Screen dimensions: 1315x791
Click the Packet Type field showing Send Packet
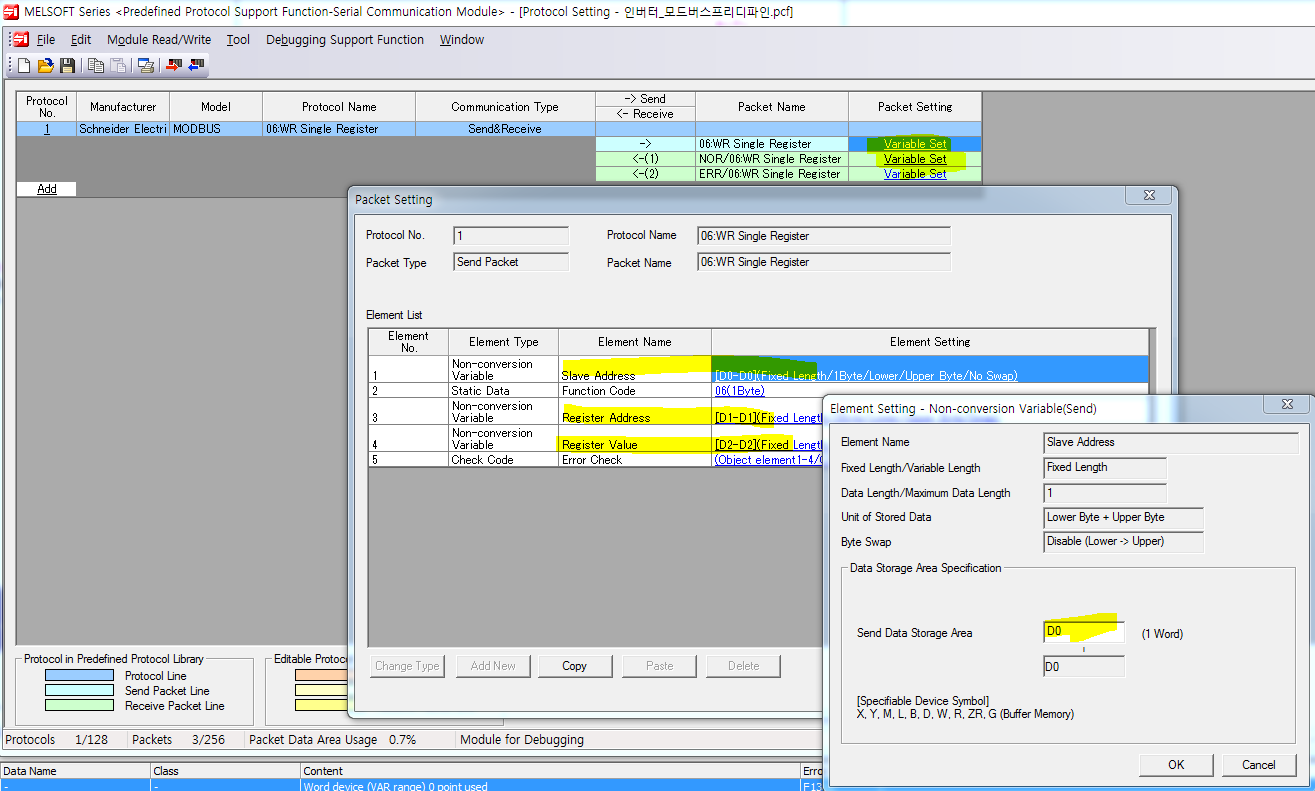coord(510,262)
